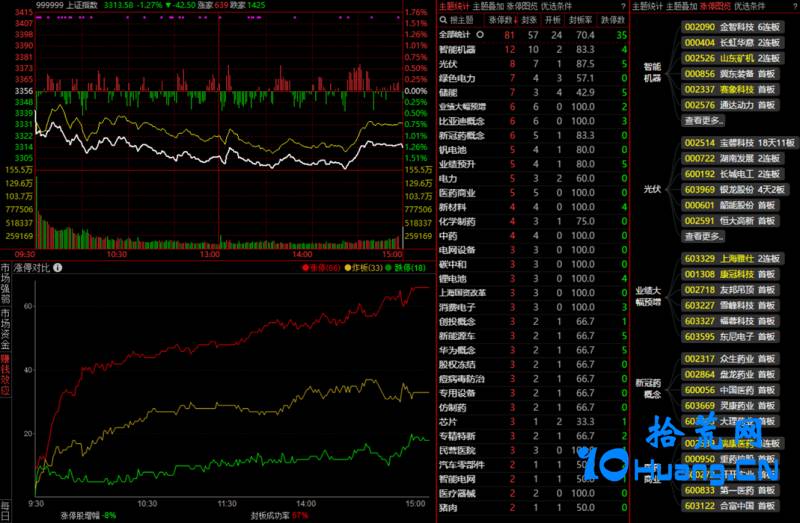Open stock 000722 湖南发展 2连板
The width and height of the screenshot is (800, 523).
pyautogui.click(x=732, y=159)
